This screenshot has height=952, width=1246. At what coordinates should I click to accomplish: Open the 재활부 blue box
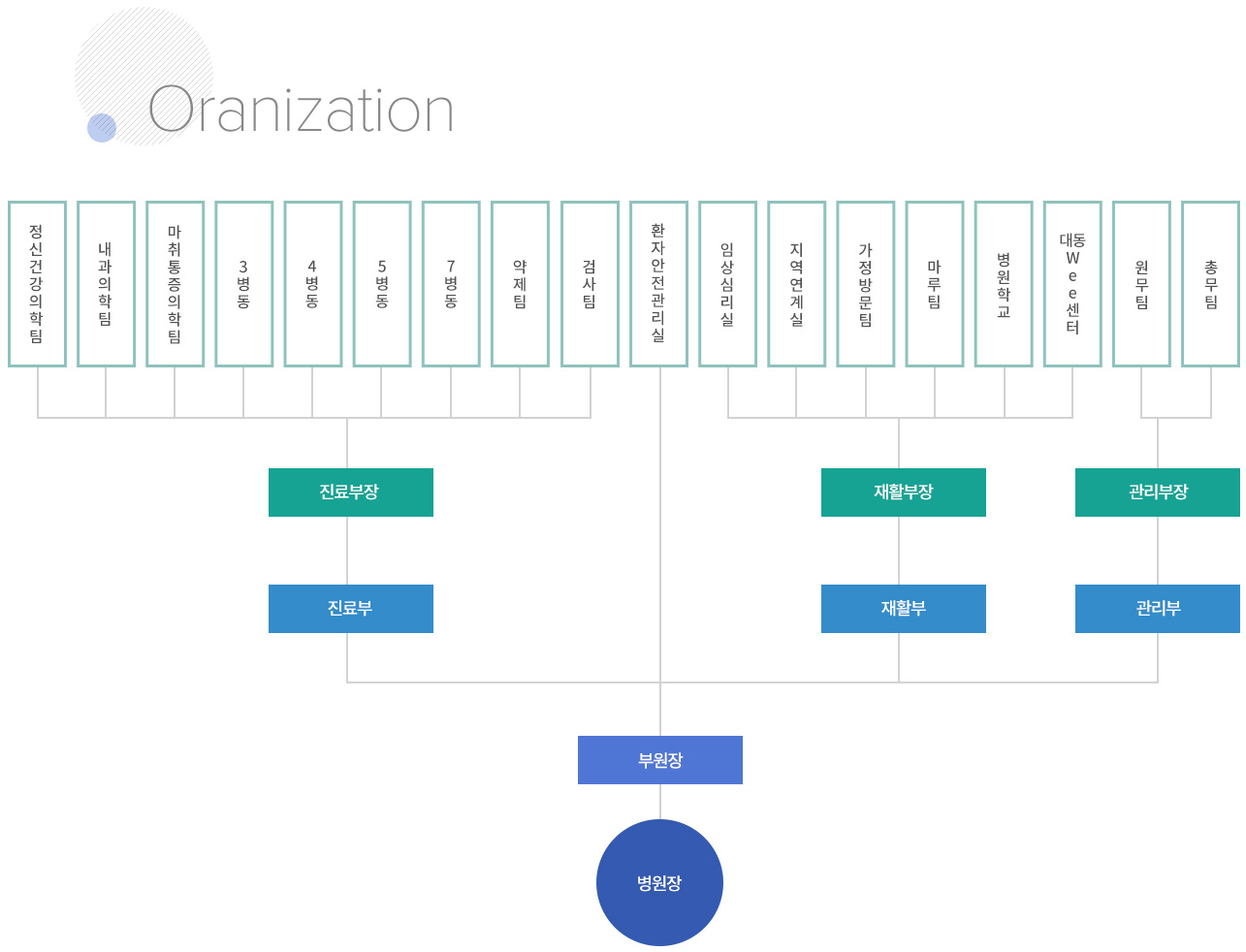[903, 609]
